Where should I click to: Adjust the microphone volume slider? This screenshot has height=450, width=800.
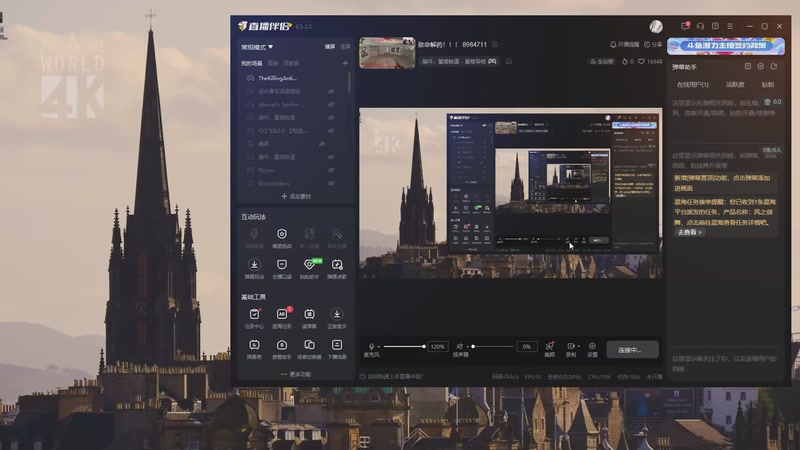click(404, 346)
